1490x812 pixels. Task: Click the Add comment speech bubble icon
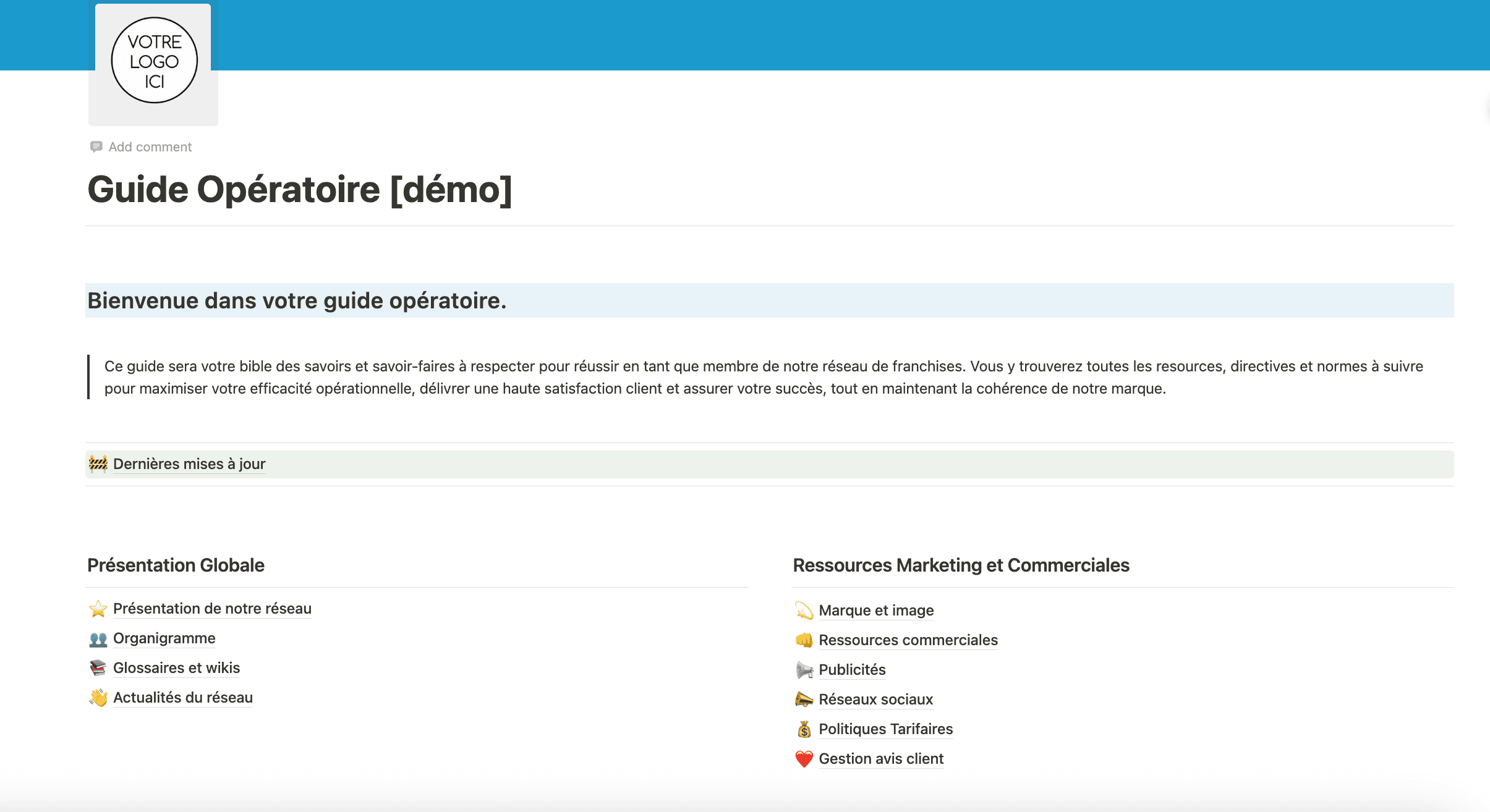(x=96, y=146)
